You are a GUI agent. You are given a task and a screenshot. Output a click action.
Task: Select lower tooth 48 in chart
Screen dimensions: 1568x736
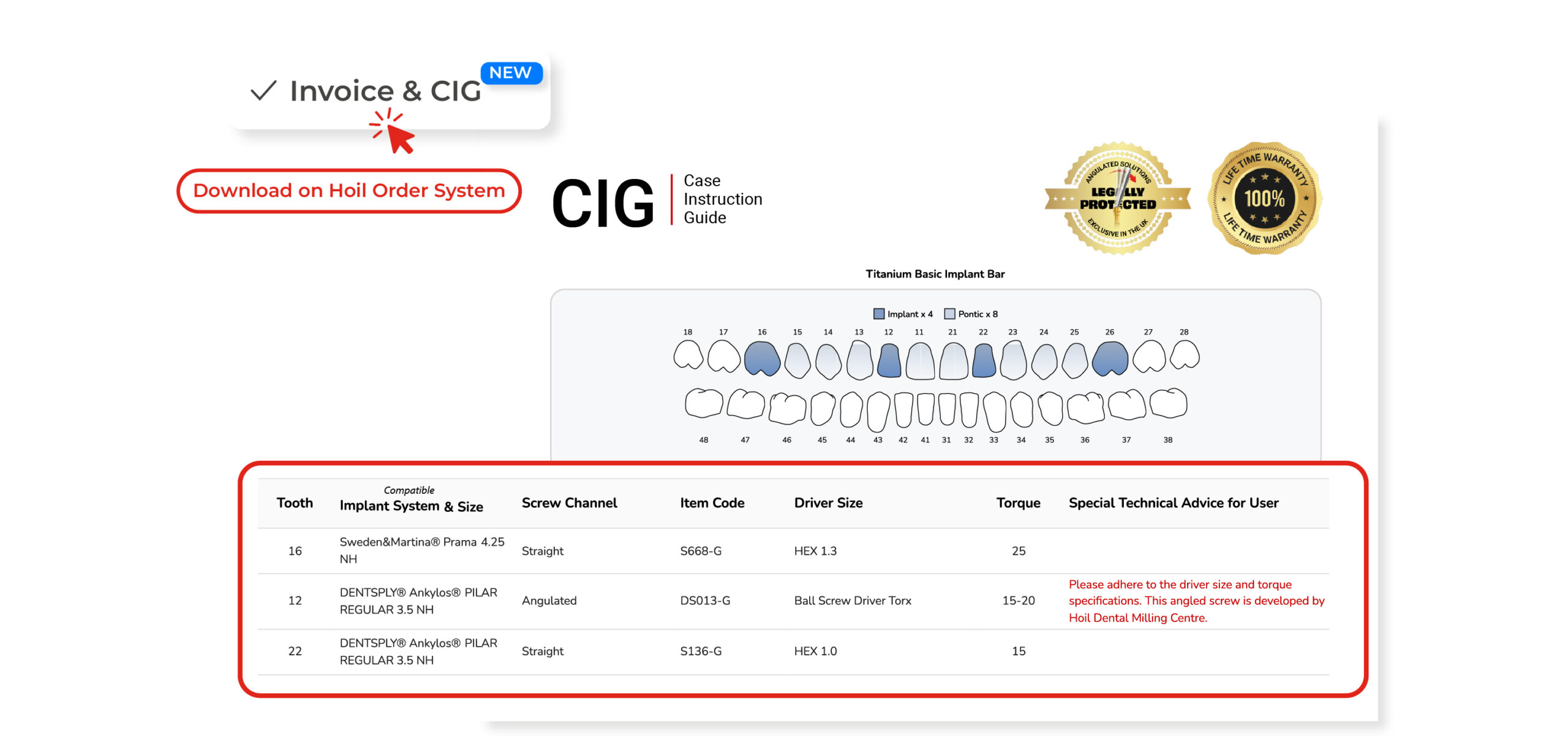pos(704,403)
